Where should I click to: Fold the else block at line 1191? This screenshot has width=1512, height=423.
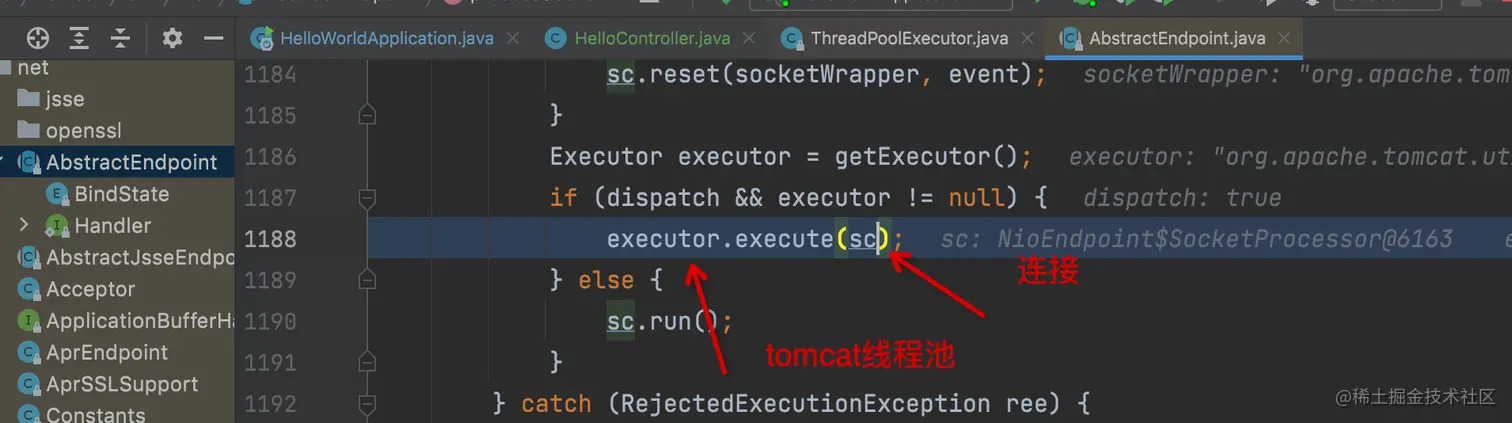point(367,361)
